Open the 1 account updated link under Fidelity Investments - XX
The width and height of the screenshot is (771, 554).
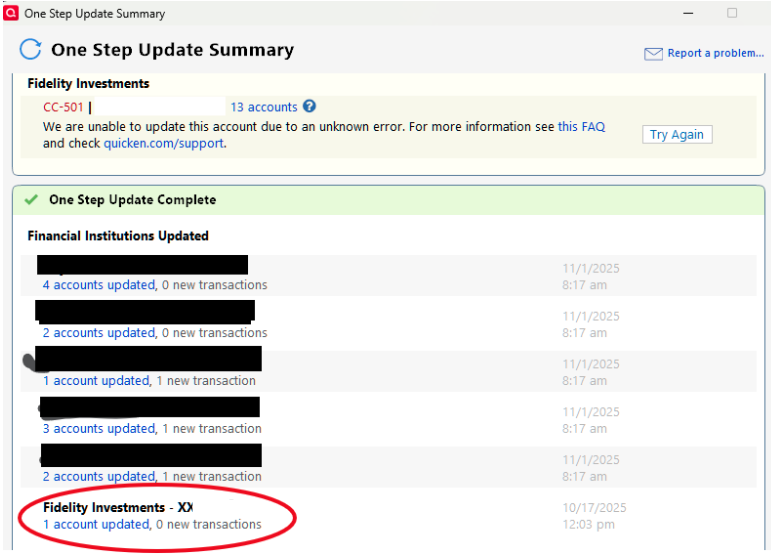[x=96, y=524]
